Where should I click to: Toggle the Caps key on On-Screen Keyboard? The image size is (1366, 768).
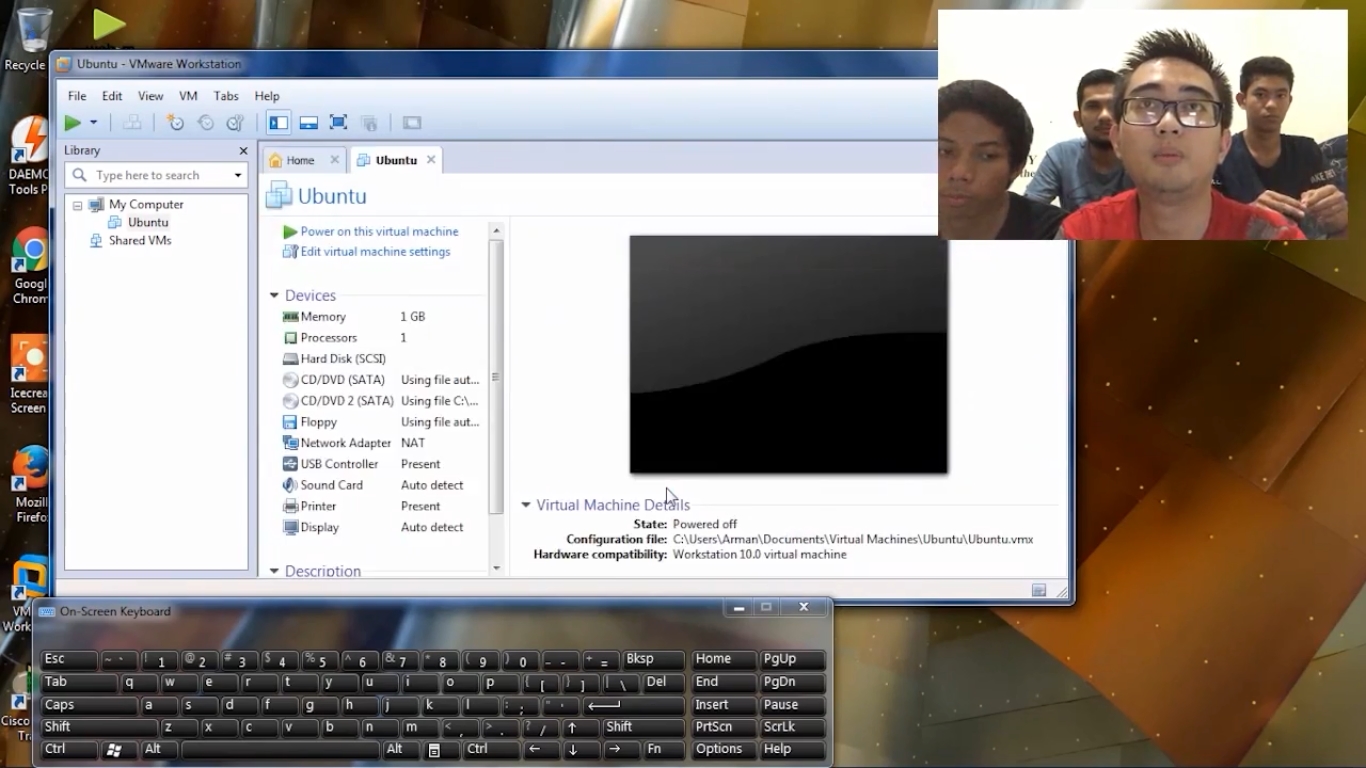89,705
